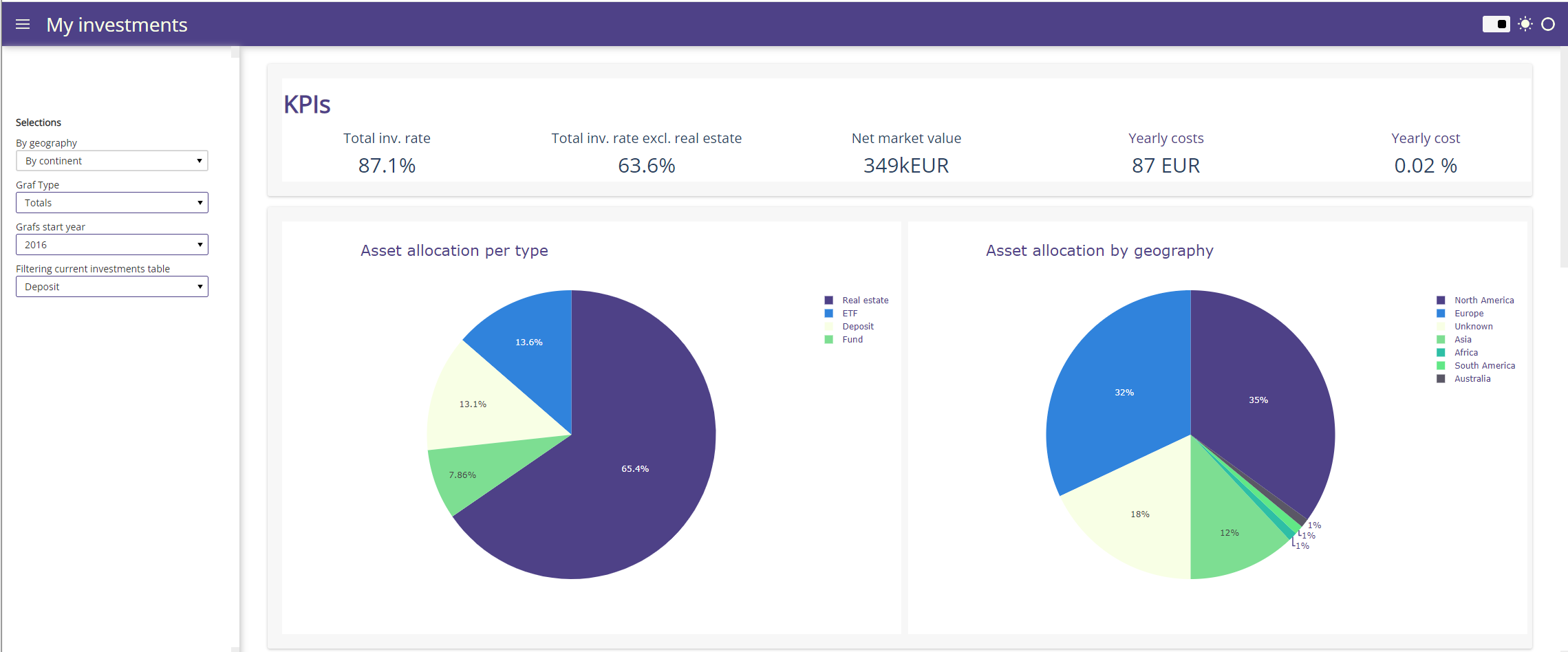Click the 65.4% Real estate pie slice

[x=634, y=468]
